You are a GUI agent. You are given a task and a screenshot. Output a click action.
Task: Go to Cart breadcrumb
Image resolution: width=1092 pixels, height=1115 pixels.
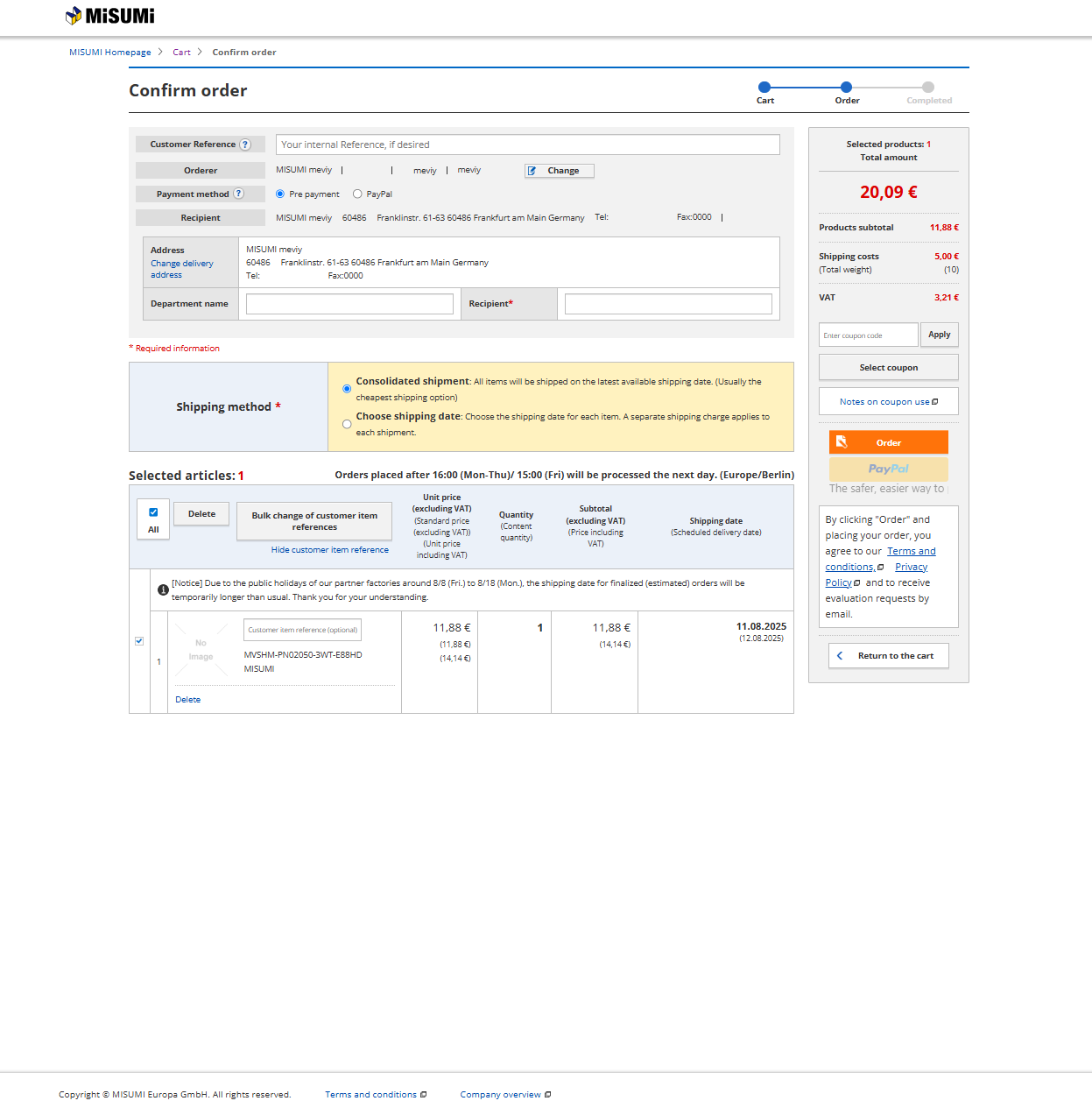coord(181,53)
